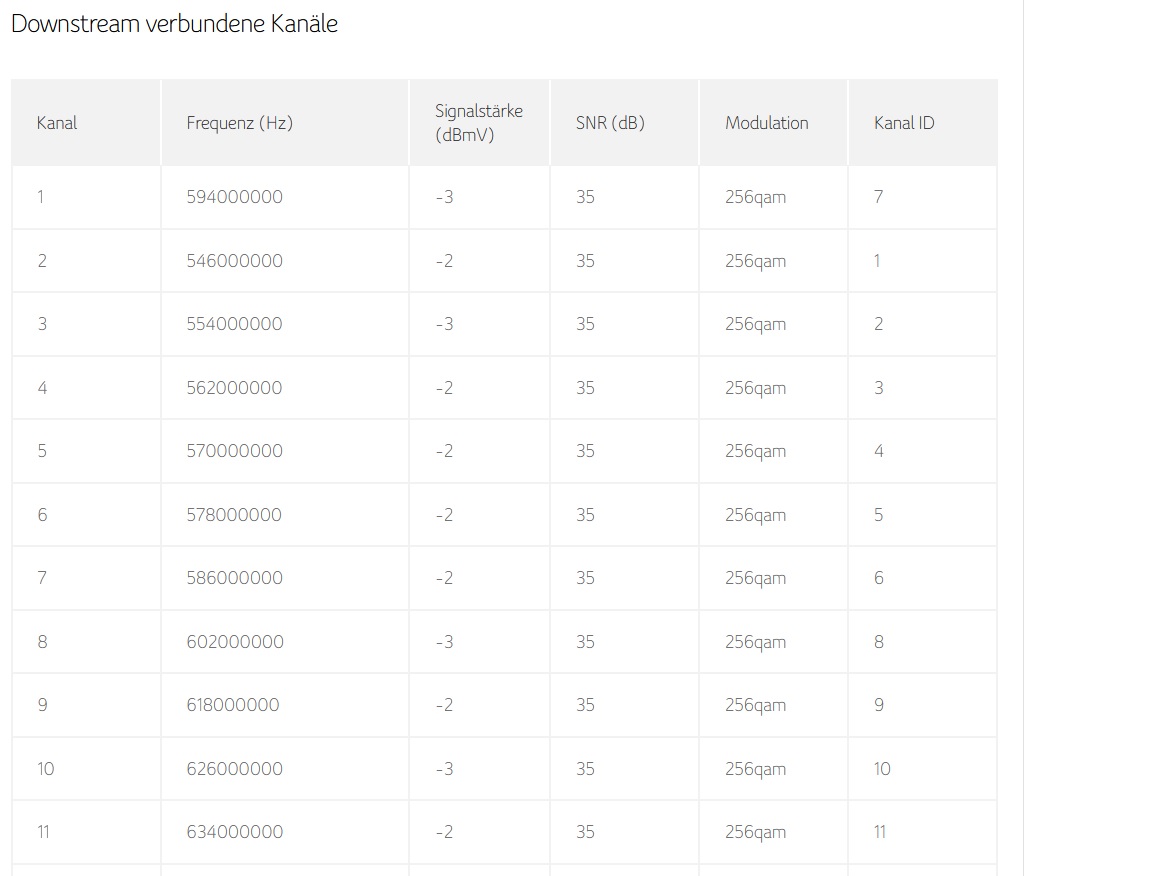The width and height of the screenshot is (1152, 876).
Task: Click the Downstream verbundene Kanäle heading
Action: 174,24
